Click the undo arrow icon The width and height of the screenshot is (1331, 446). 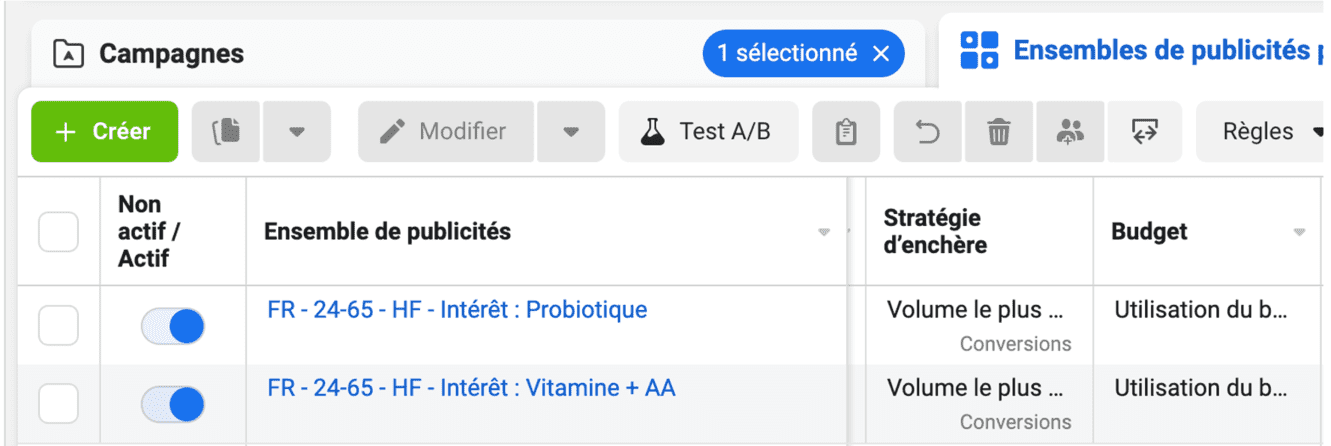point(929,131)
